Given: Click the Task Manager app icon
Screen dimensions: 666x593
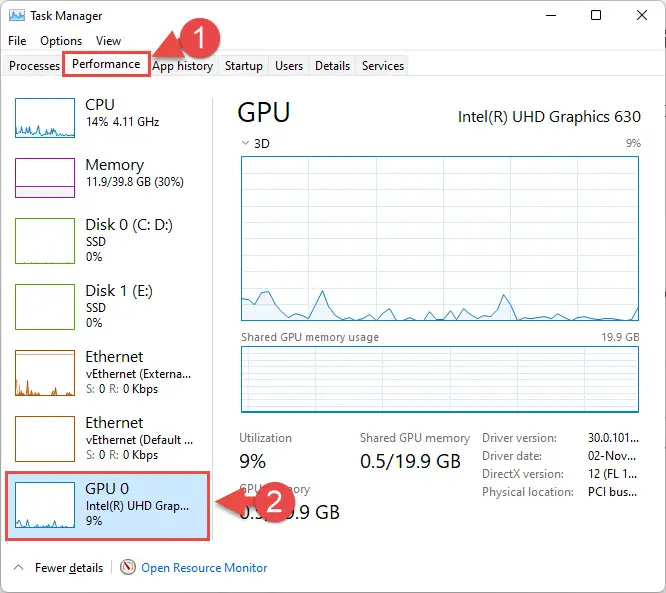Looking at the screenshot, I should (17, 16).
